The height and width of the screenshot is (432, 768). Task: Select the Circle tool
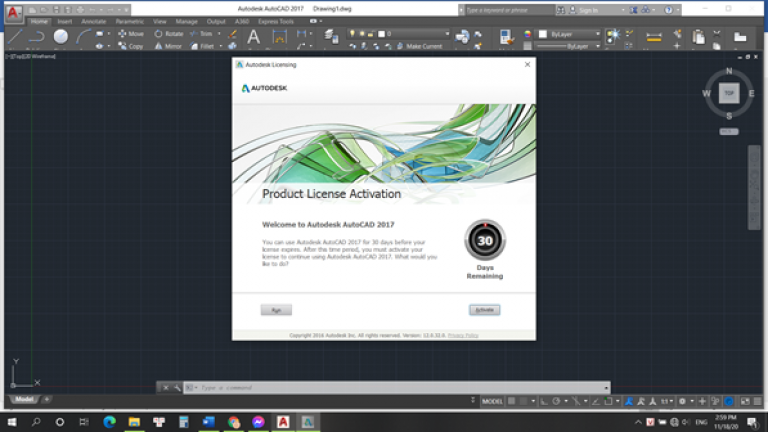coord(61,37)
